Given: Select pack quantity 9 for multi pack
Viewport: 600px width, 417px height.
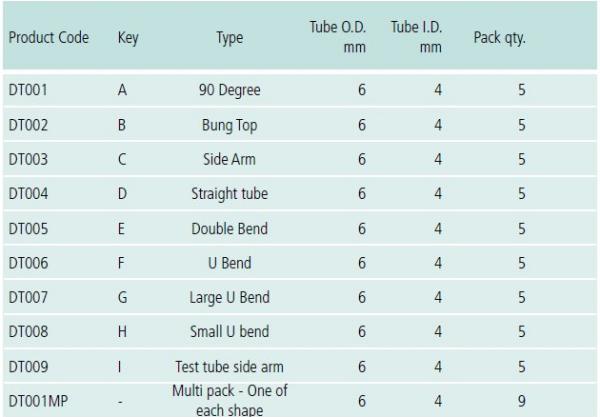Looking at the screenshot, I should [x=522, y=401].
